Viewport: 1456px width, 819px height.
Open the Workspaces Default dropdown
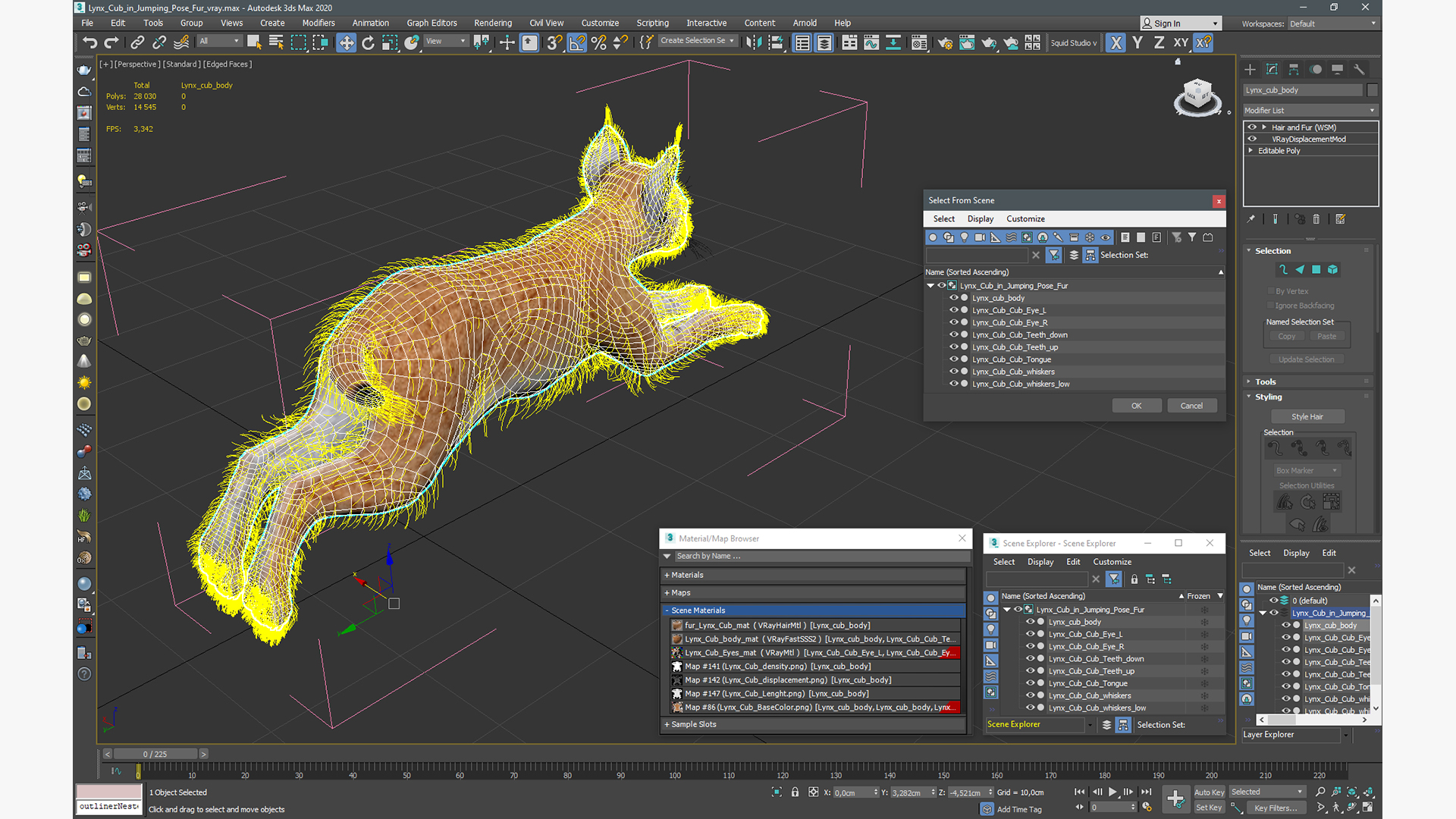pyautogui.click(x=1332, y=24)
